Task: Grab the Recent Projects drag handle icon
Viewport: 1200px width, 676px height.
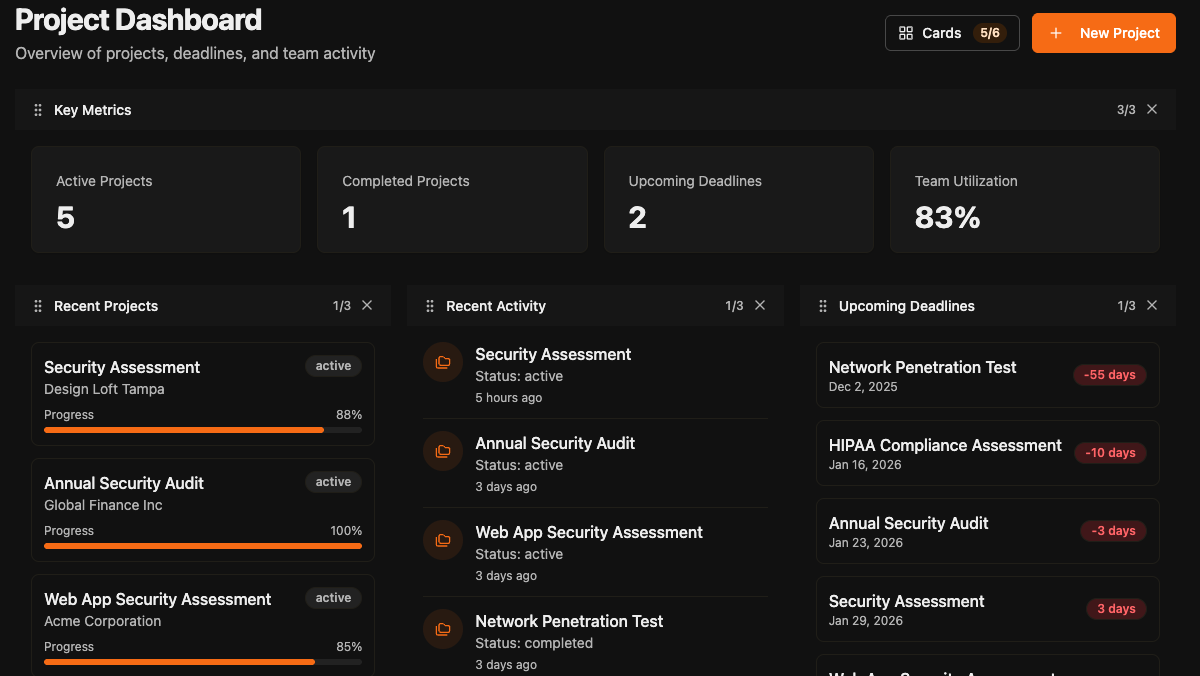Action: click(x=38, y=306)
